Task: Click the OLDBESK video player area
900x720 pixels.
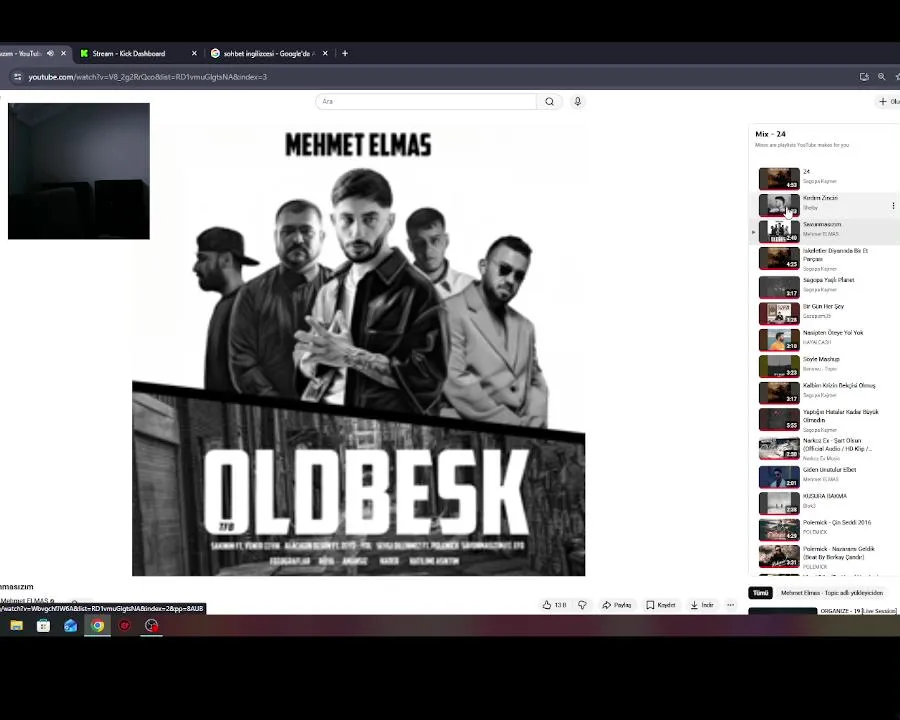Action: pos(359,349)
